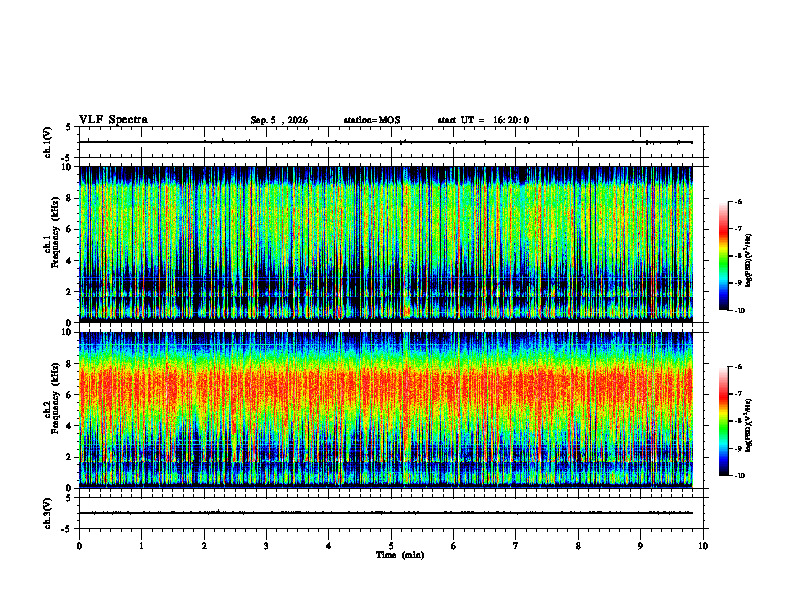Click the ch.2 log PSD color bar

(724, 421)
